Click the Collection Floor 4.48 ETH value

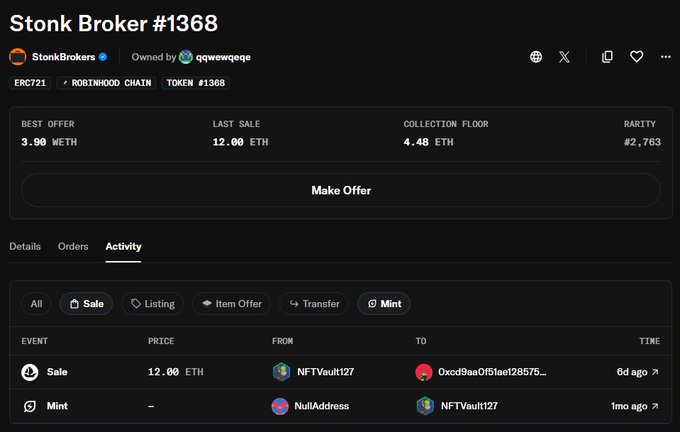[428, 142]
